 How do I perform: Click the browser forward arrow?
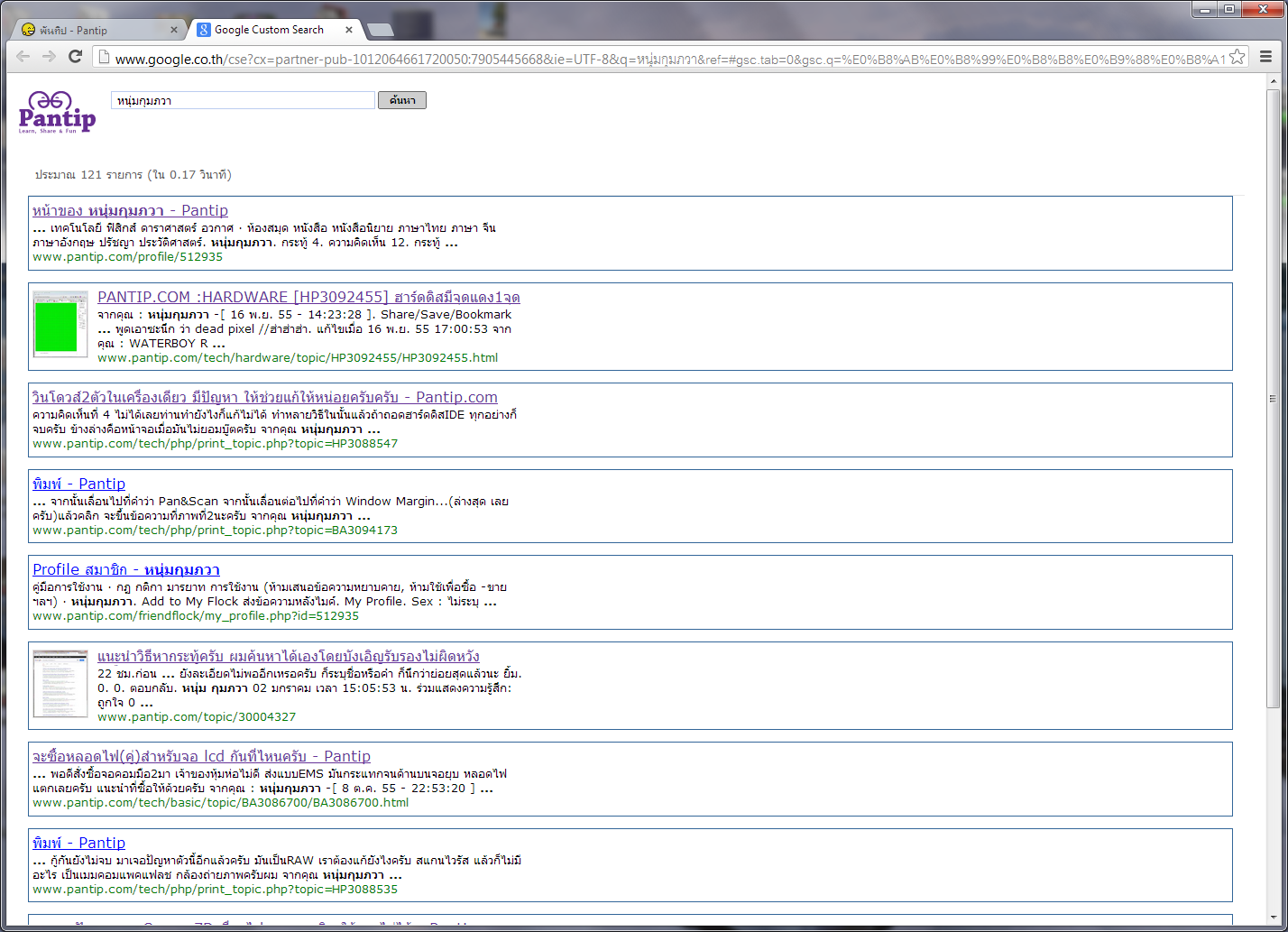pyautogui.click(x=49, y=56)
